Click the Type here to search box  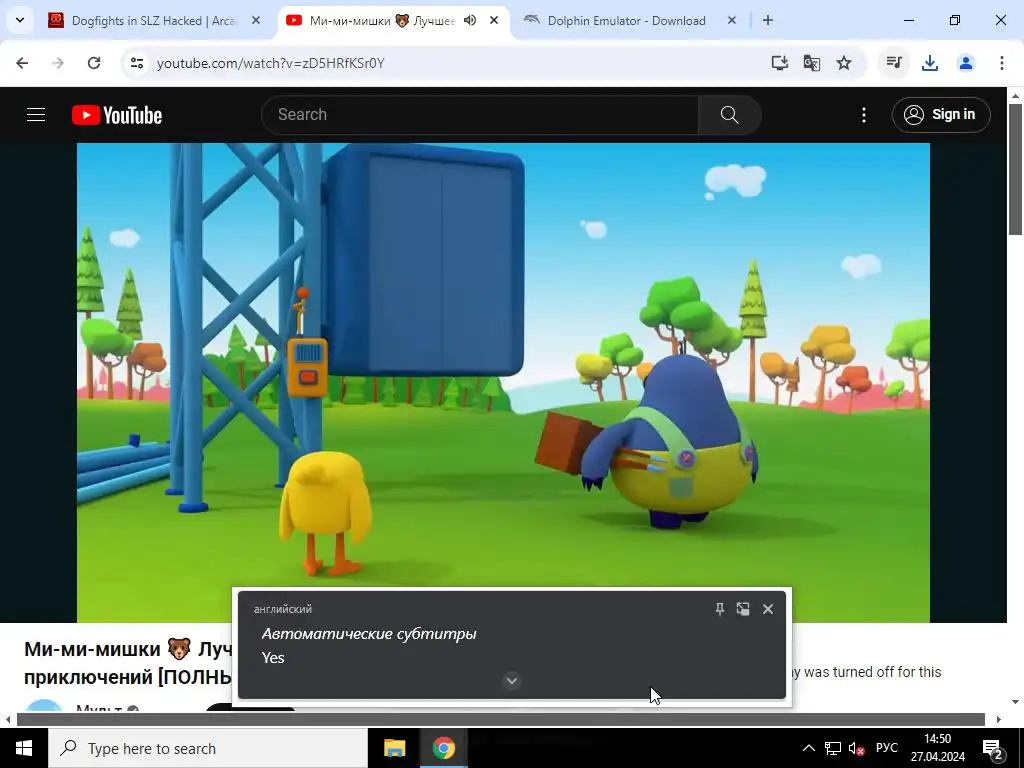click(x=208, y=748)
